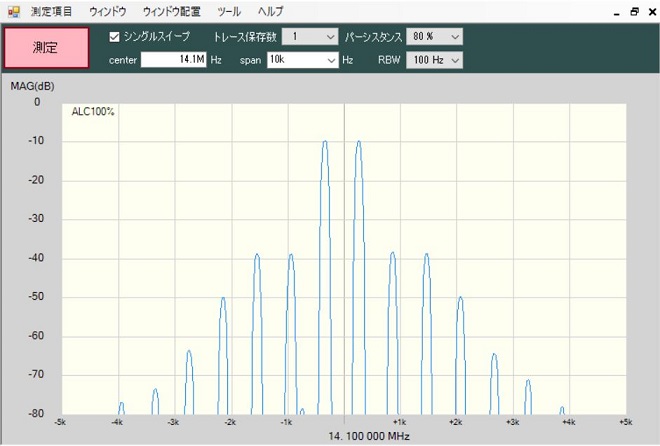Open the ツール menu

pos(229,11)
